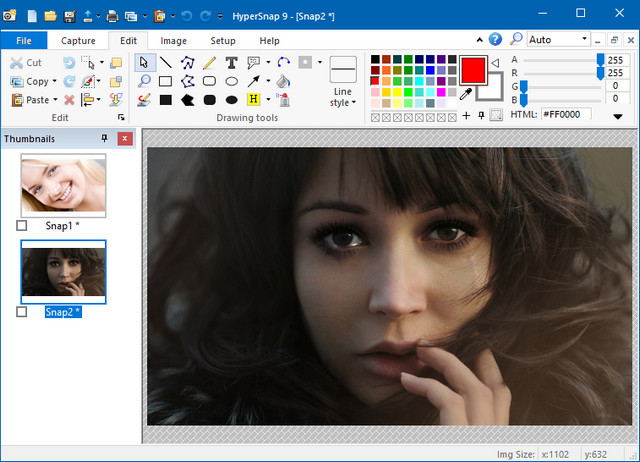This screenshot has height=462, width=640.
Task: Pick the pencil freehand drawing tool
Action: coord(209,63)
